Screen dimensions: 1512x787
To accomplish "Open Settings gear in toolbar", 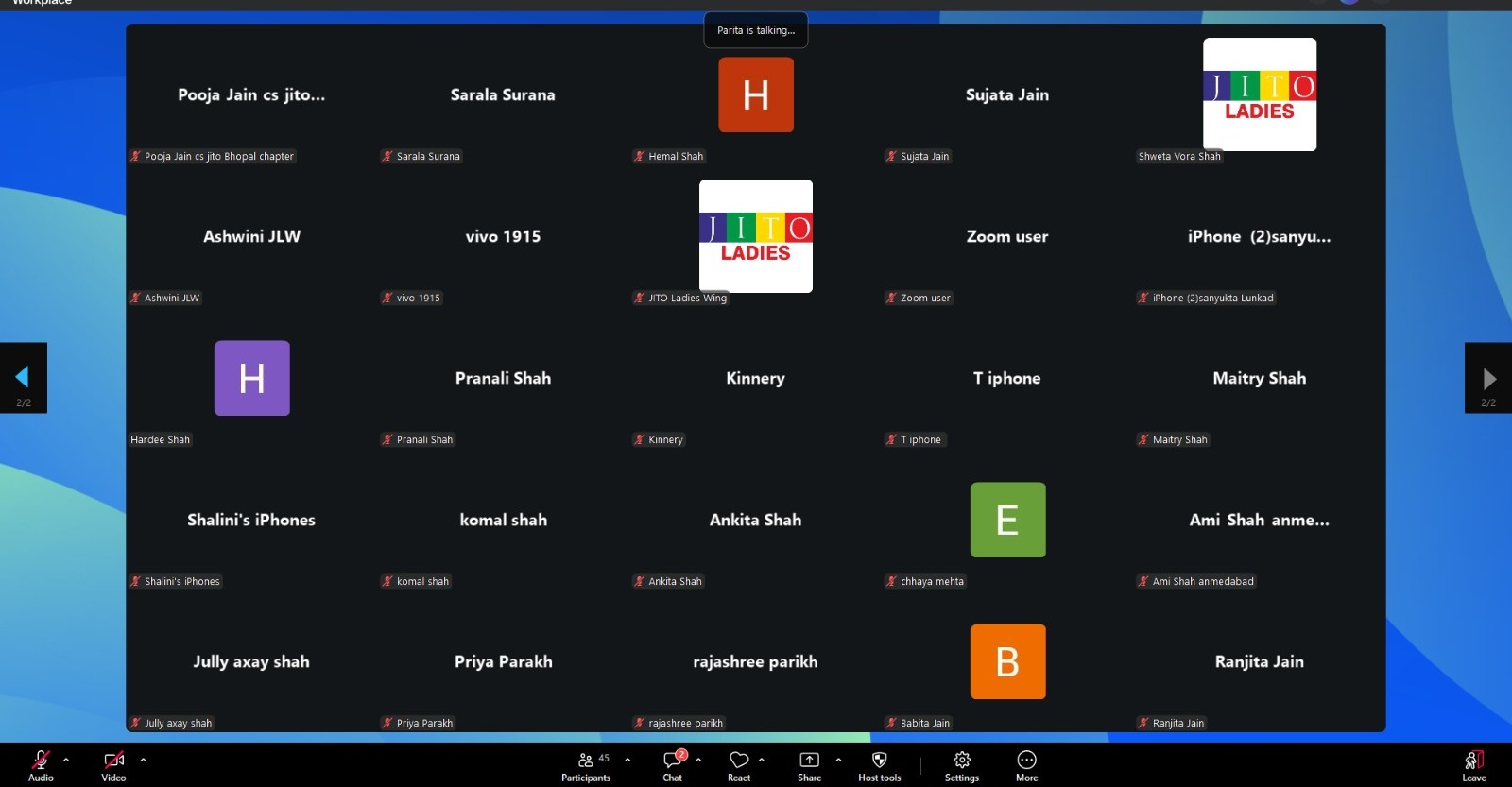I will coord(962,761).
